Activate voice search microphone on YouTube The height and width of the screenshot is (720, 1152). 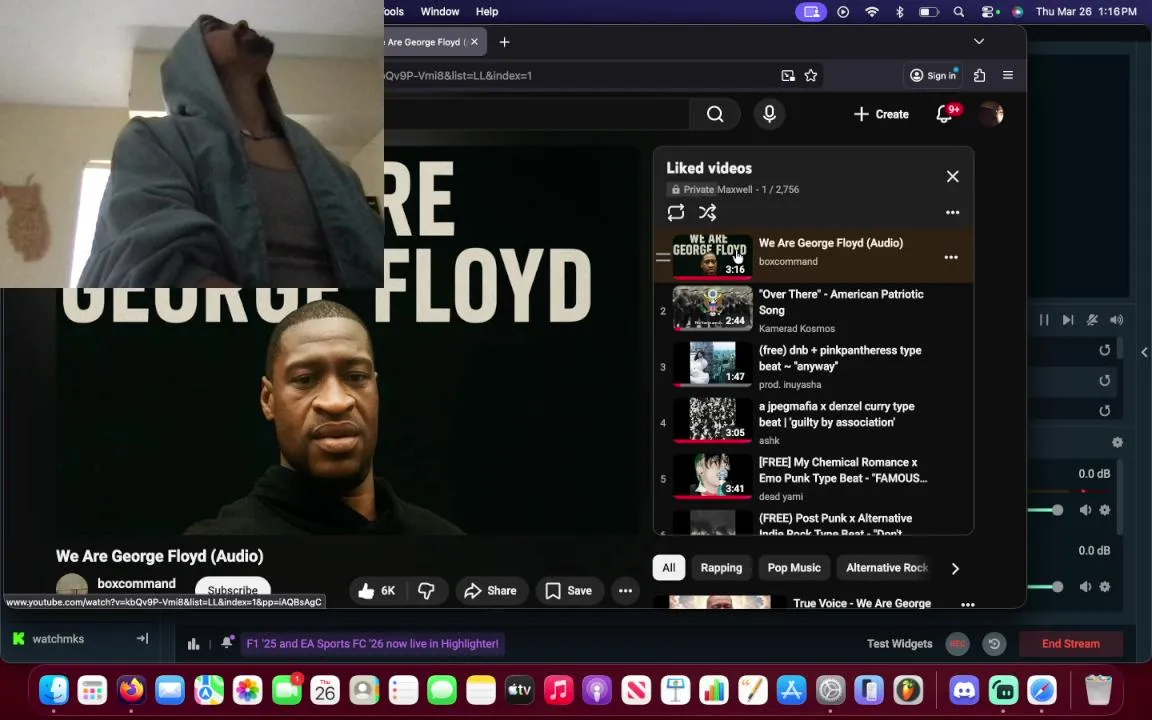pos(769,114)
